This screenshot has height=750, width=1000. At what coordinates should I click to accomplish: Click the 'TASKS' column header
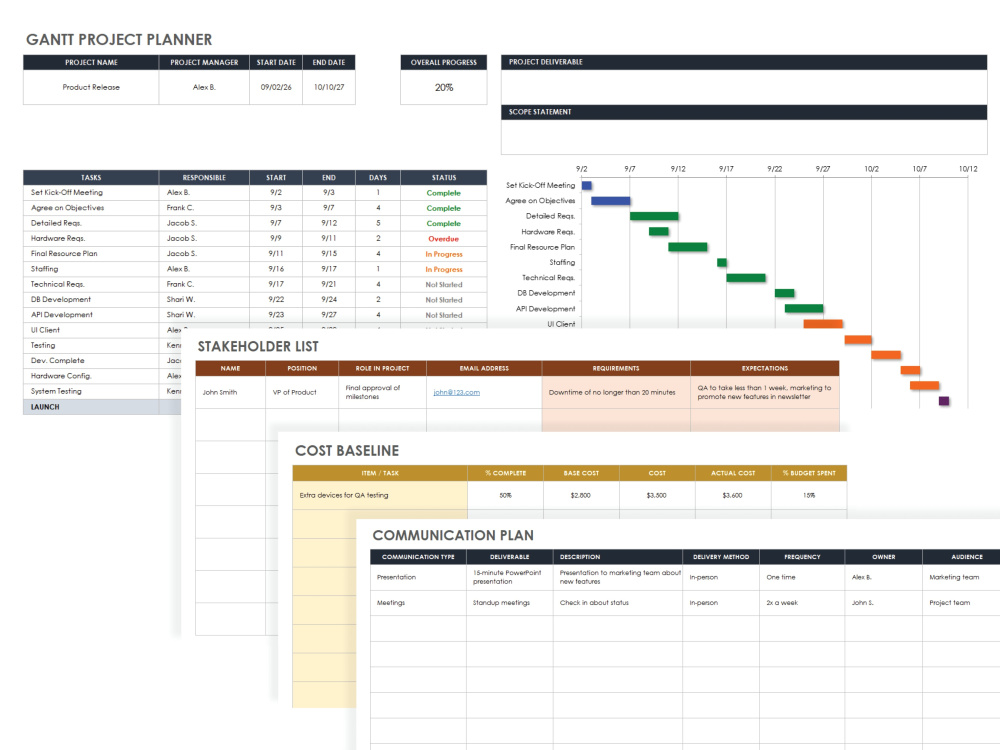point(91,177)
